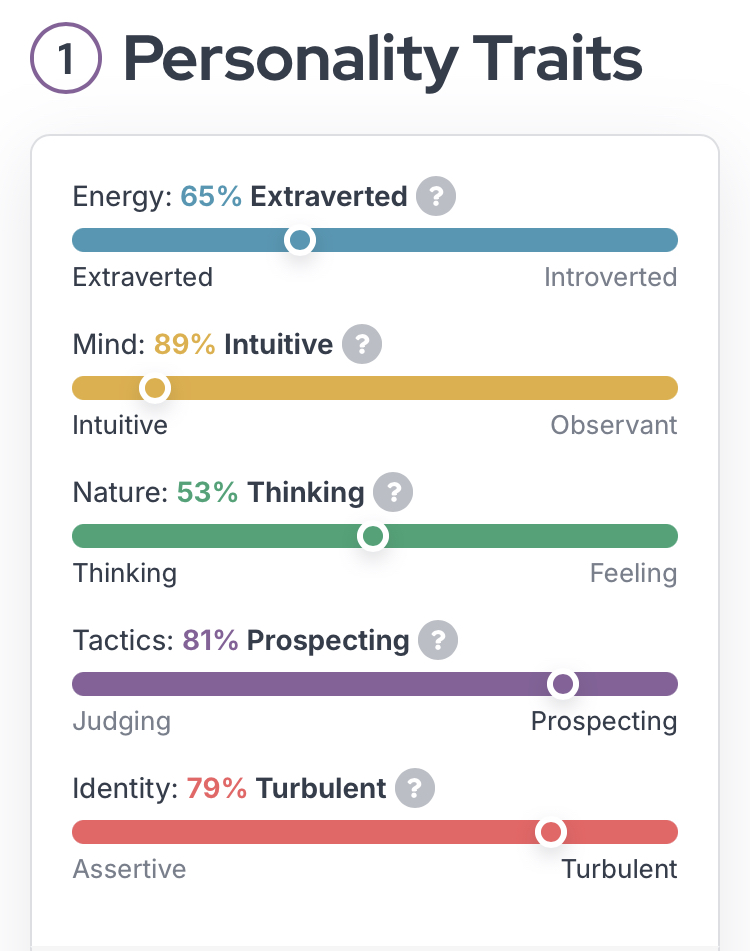Screen dimensions: 750x951
Task: Select the yellow Mind slider knob
Action: [x=155, y=388]
